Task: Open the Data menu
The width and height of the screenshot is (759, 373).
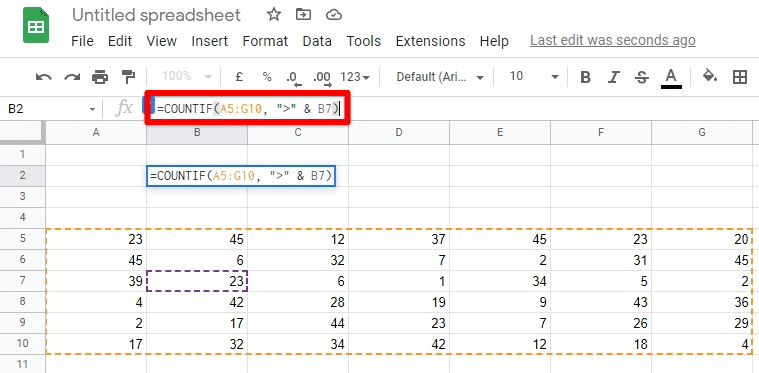Action: coord(317,41)
